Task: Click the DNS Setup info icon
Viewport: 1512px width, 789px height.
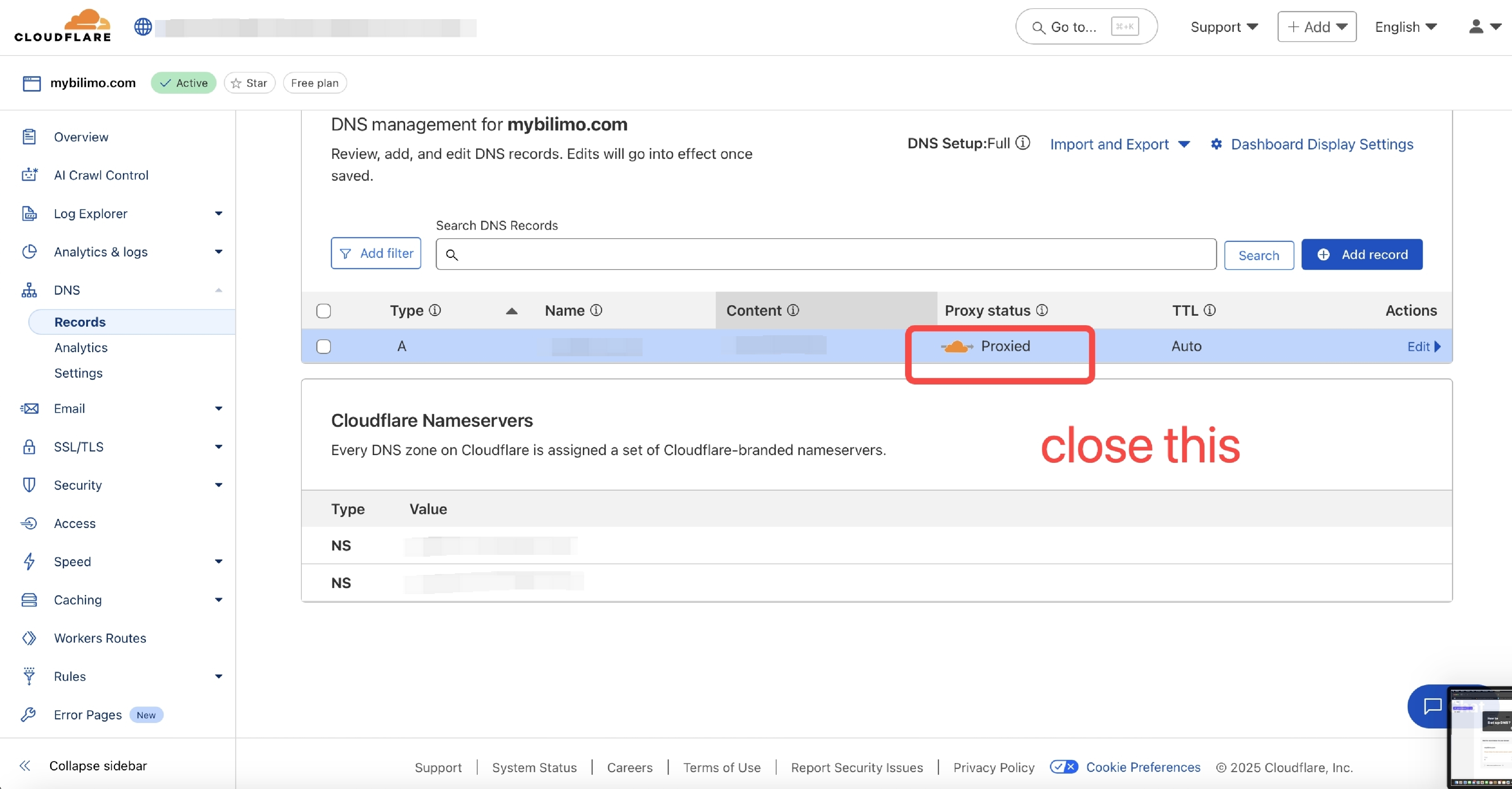Action: click(x=1023, y=143)
